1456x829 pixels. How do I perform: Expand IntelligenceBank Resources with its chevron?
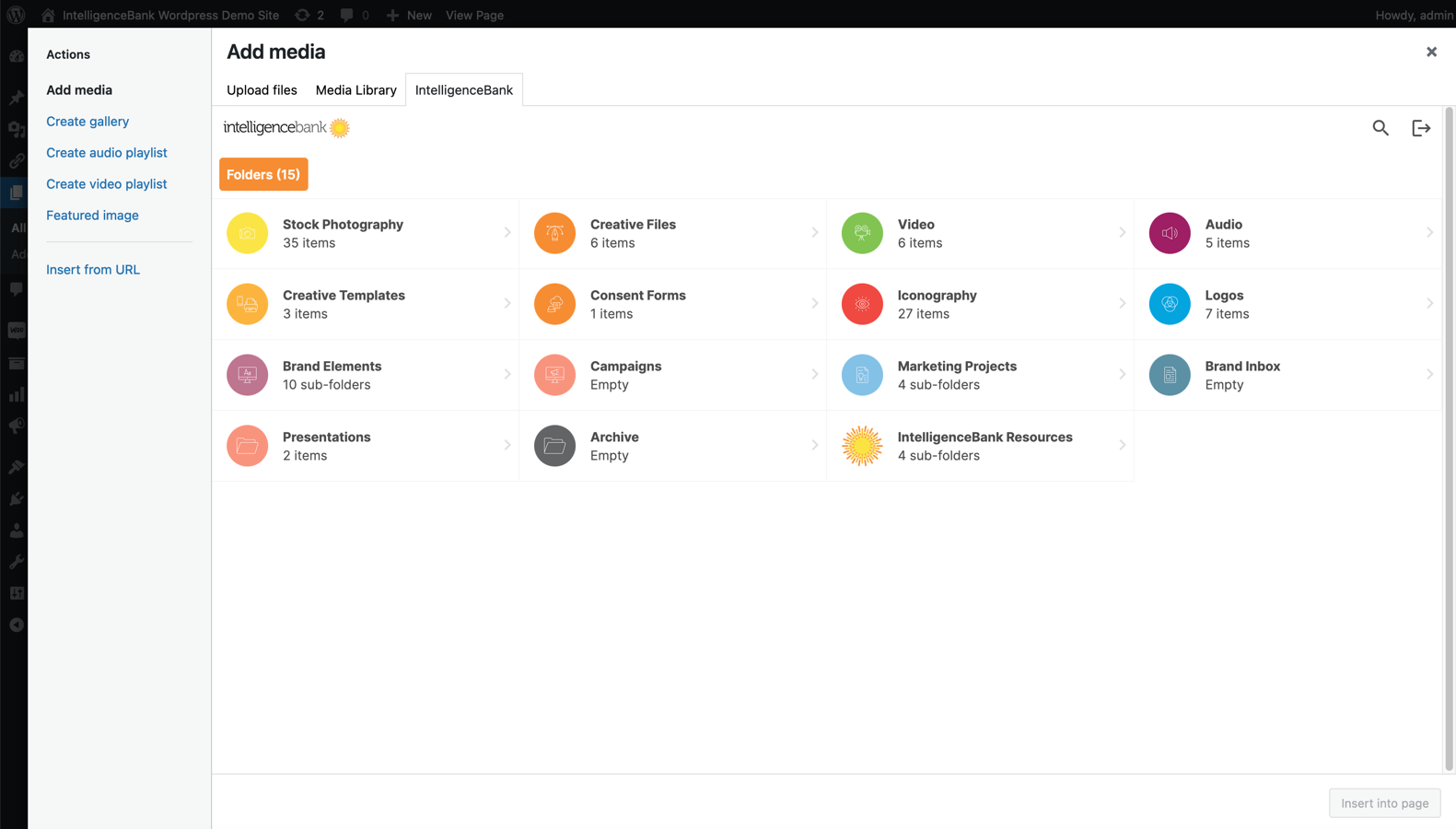(x=1123, y=446)
